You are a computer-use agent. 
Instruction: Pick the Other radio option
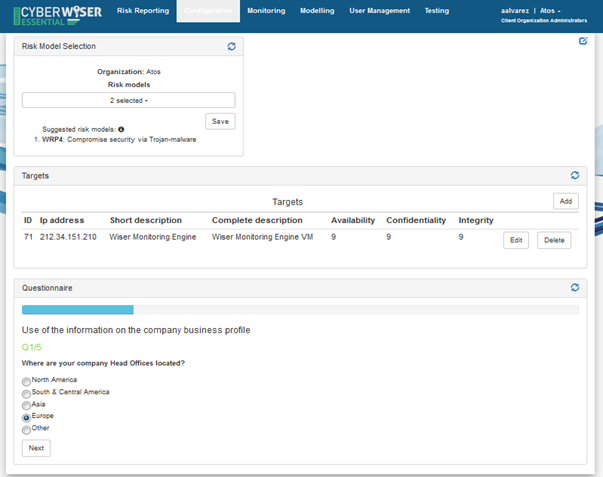[26, 430]
